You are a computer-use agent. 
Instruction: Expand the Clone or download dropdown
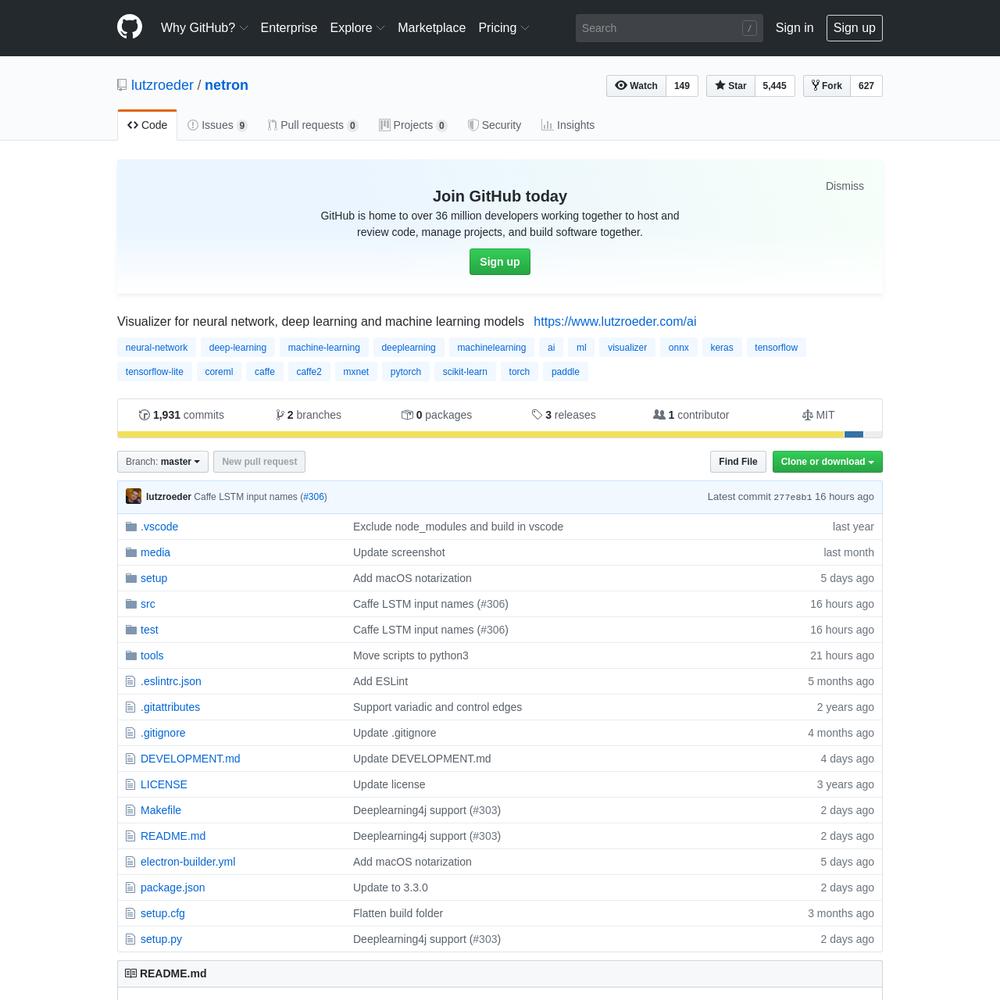827,462
